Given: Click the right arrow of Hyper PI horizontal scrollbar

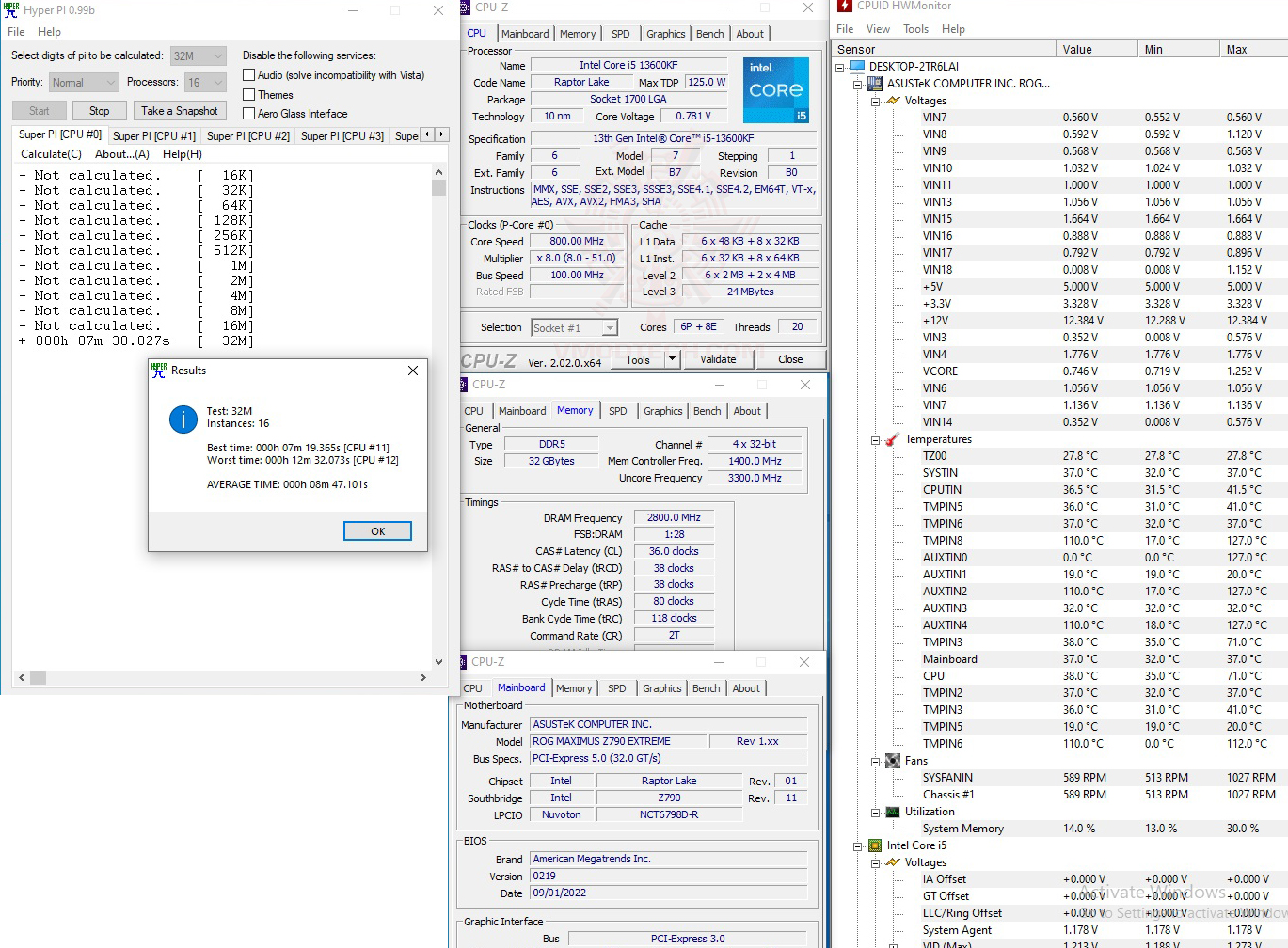Looking at the screenshot, I should coord(423,677).
